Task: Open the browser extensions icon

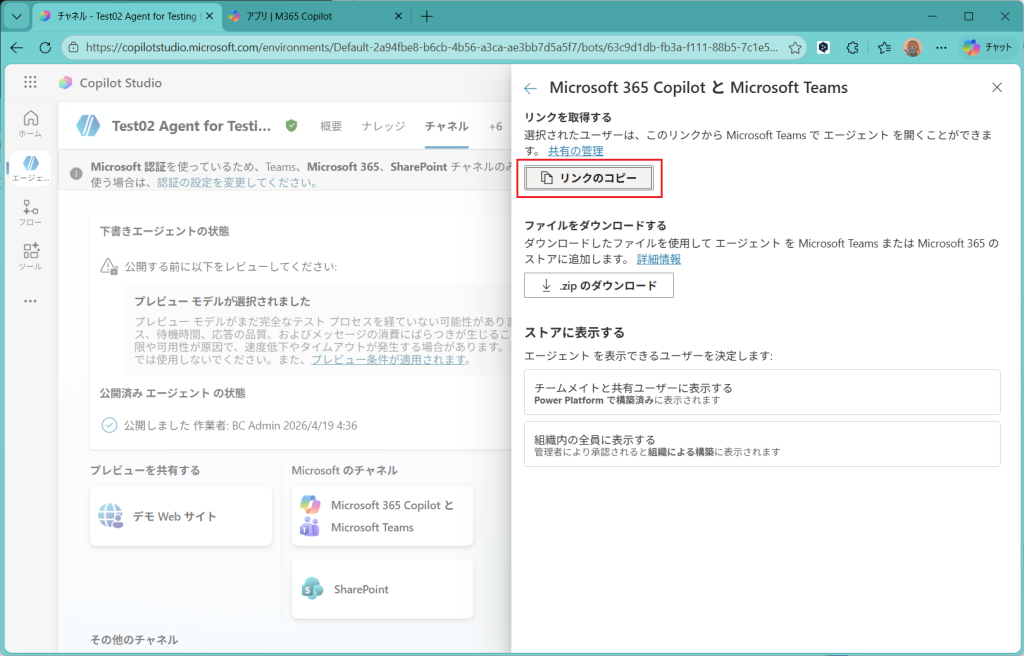Action: (x=852, y=47)
